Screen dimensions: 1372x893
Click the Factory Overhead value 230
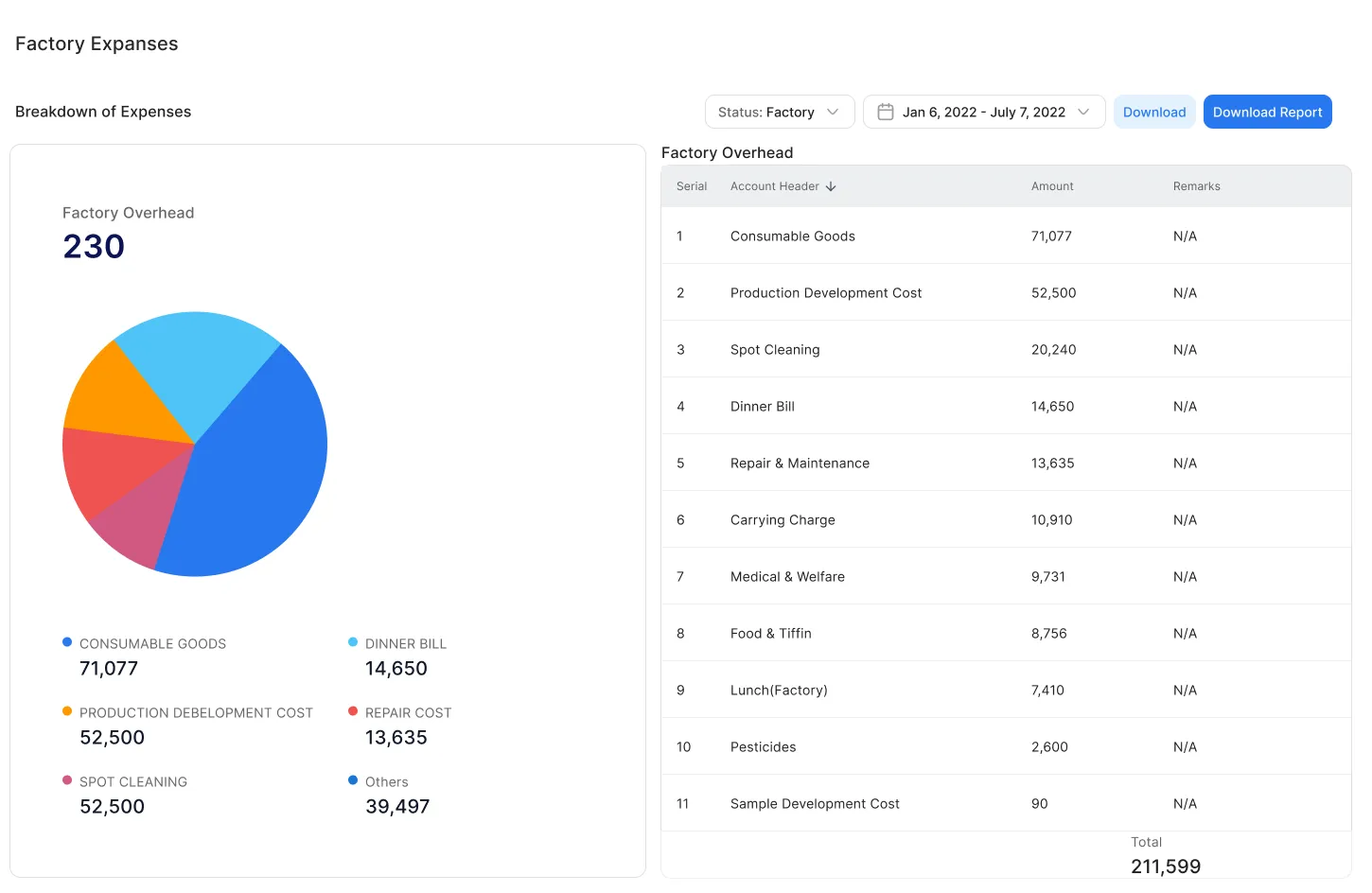93,246
